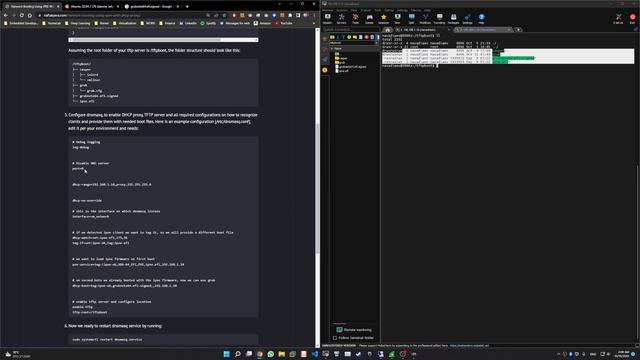Screen dimensions: 640x360
Task: Switch to the grubnetx64.efi.signed Google tab
Action: [x=152, y=7]
